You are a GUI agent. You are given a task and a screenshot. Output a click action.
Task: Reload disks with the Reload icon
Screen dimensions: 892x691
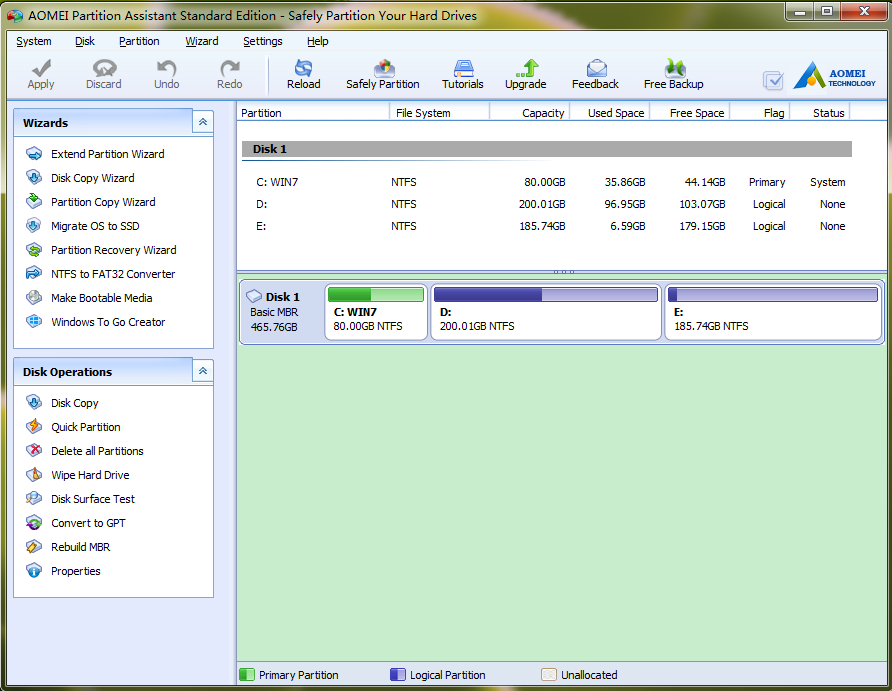click(x=303, y=68)
